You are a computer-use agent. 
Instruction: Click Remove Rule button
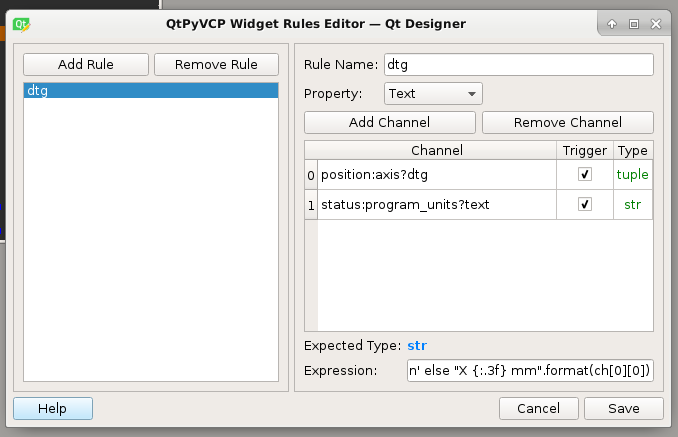point(216,64)
